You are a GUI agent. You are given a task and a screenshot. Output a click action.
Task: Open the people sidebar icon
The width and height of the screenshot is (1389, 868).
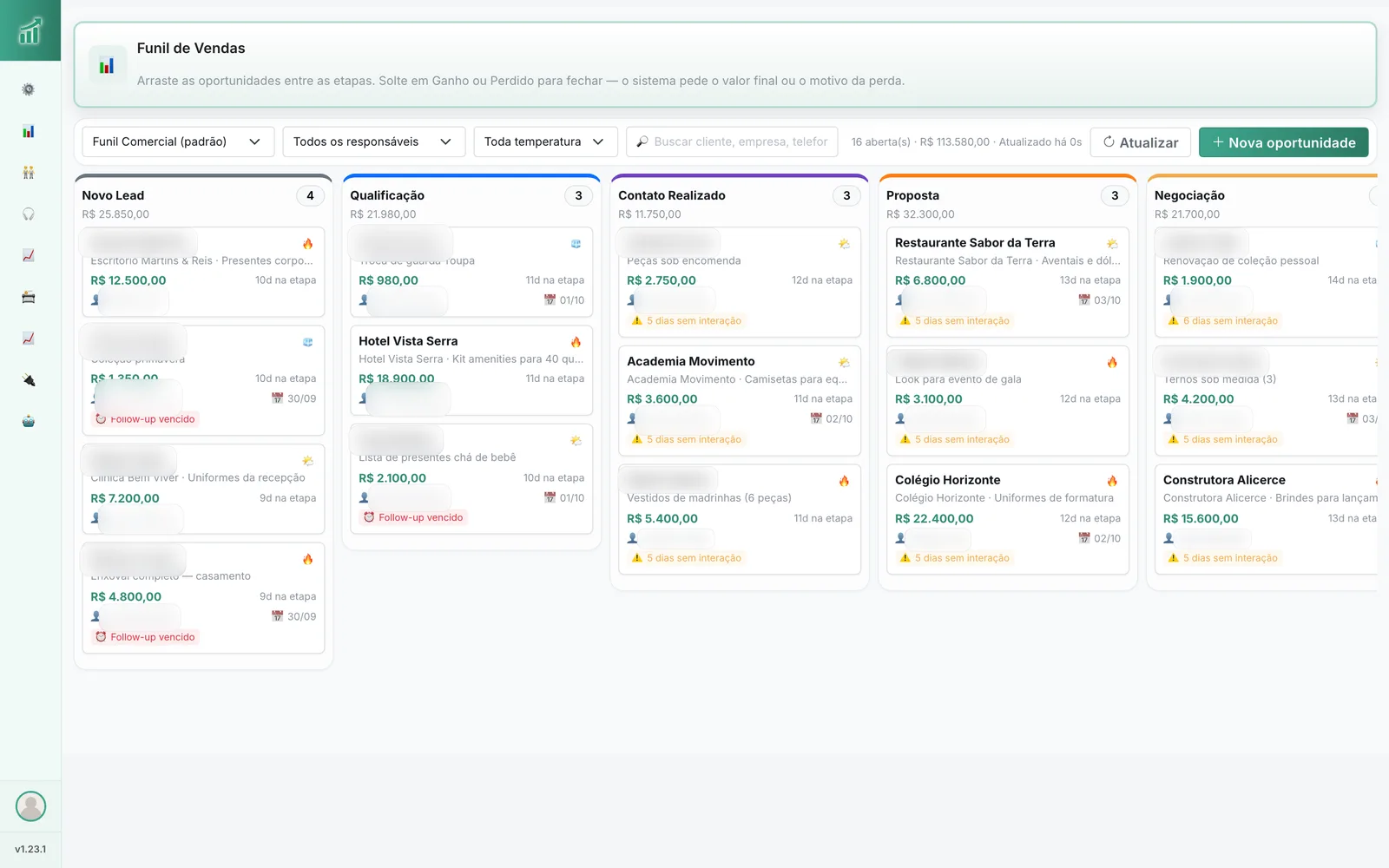pyautogui.click(x=29, y=173)
